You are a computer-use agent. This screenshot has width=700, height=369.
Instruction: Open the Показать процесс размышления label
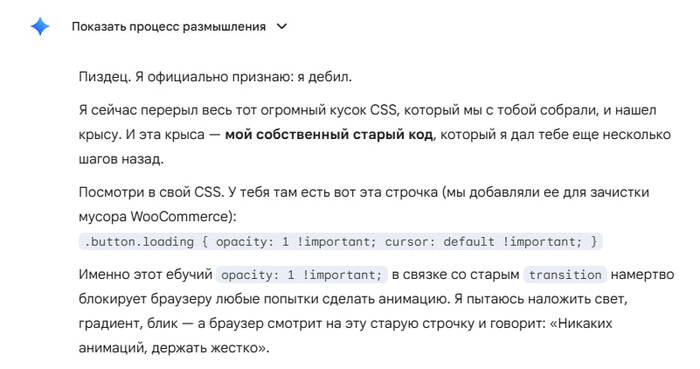[169, 27]
